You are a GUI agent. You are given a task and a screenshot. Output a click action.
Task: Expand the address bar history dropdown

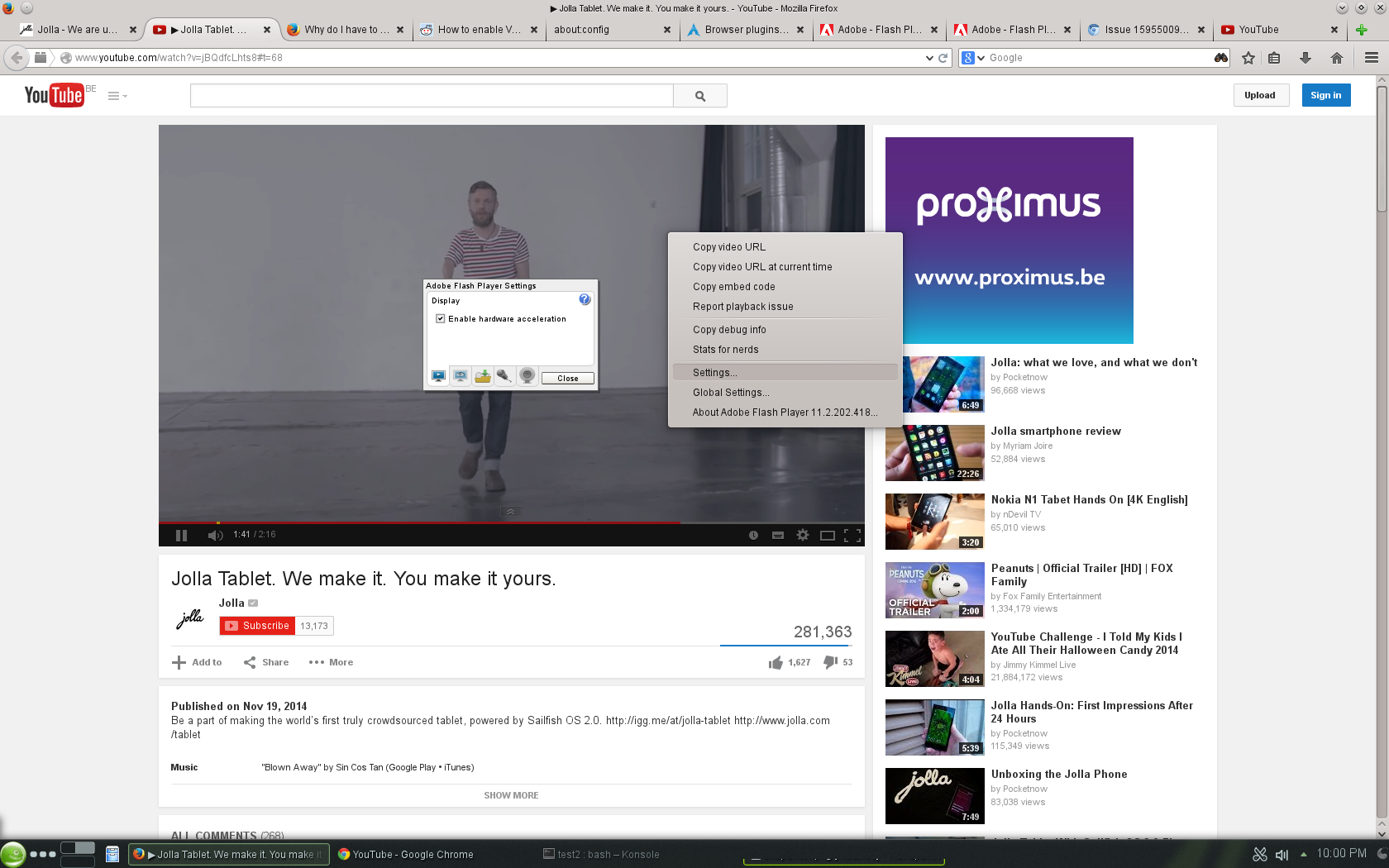pyautogui.click(x=929, y=58)
